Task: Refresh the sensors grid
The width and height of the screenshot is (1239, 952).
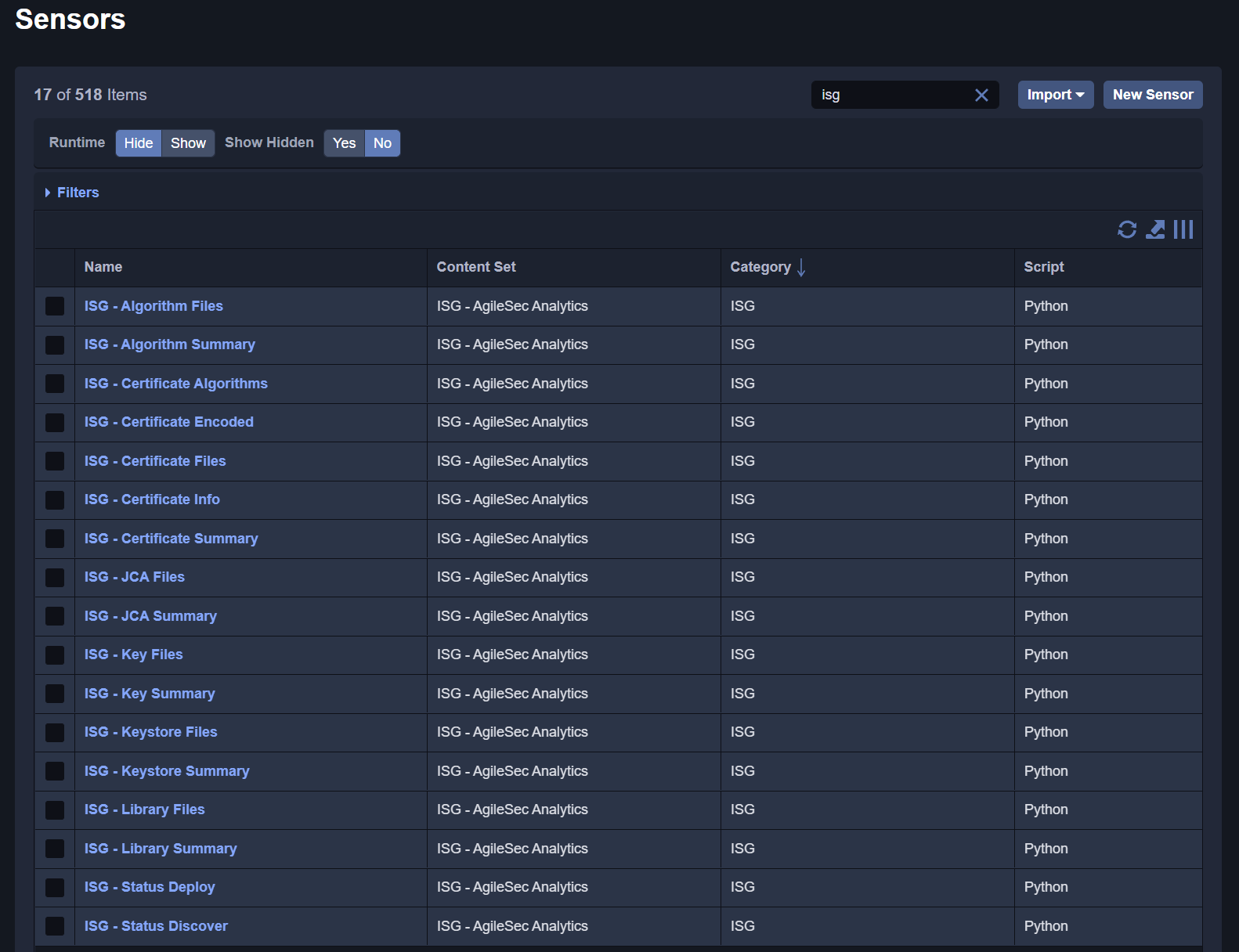Action: click(1127, 229)
